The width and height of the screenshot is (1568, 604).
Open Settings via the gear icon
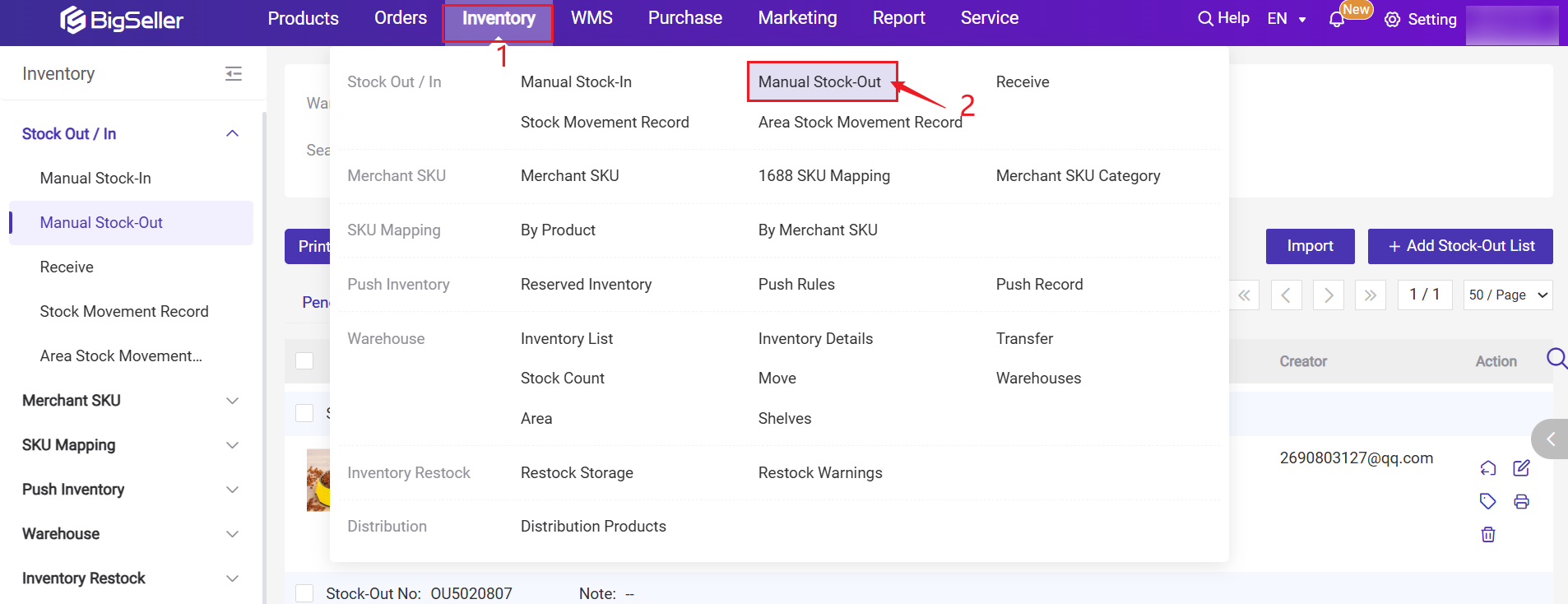pos(1392,20)
